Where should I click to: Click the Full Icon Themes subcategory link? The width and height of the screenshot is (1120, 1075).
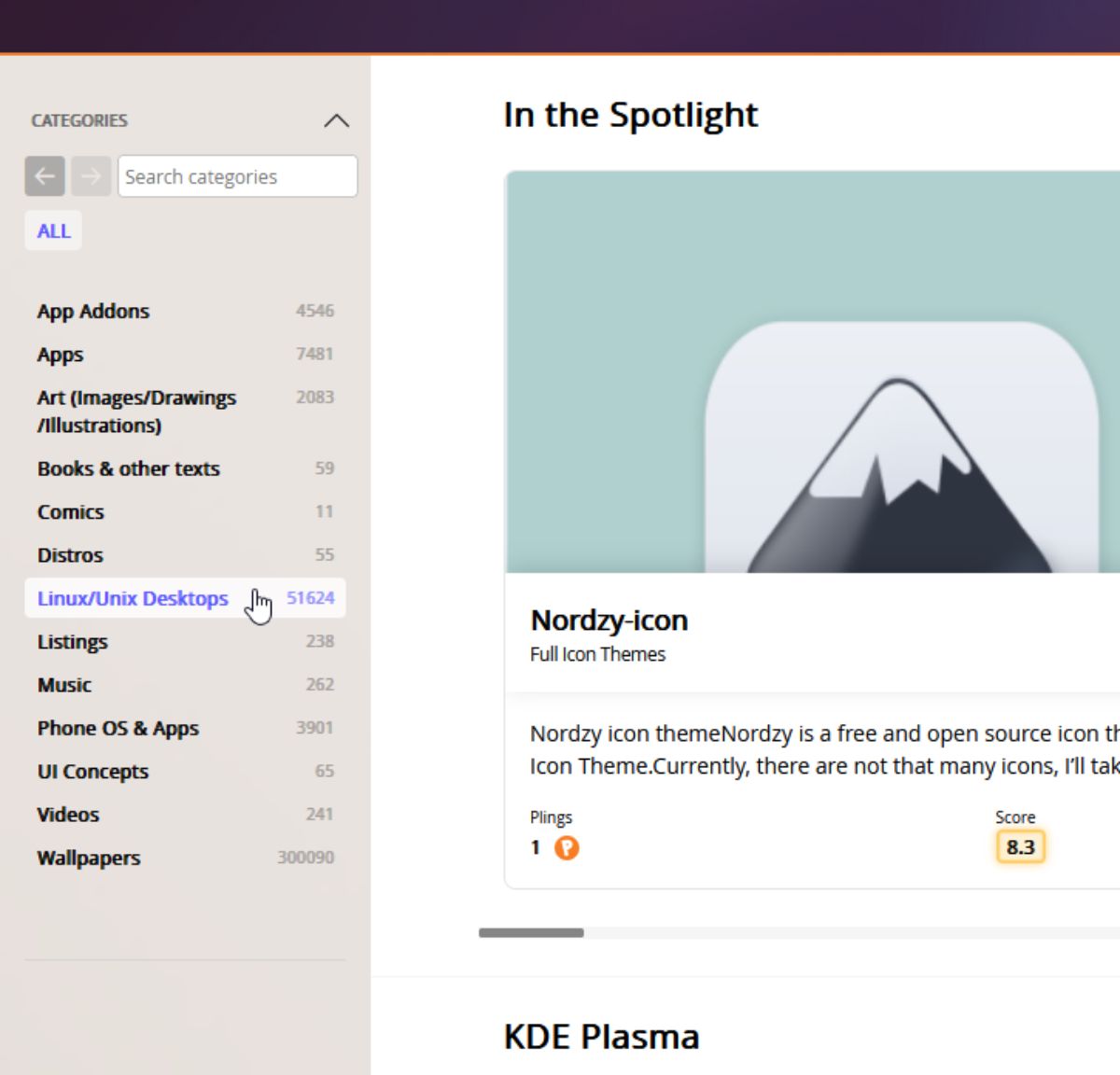(x=597, y=654)
